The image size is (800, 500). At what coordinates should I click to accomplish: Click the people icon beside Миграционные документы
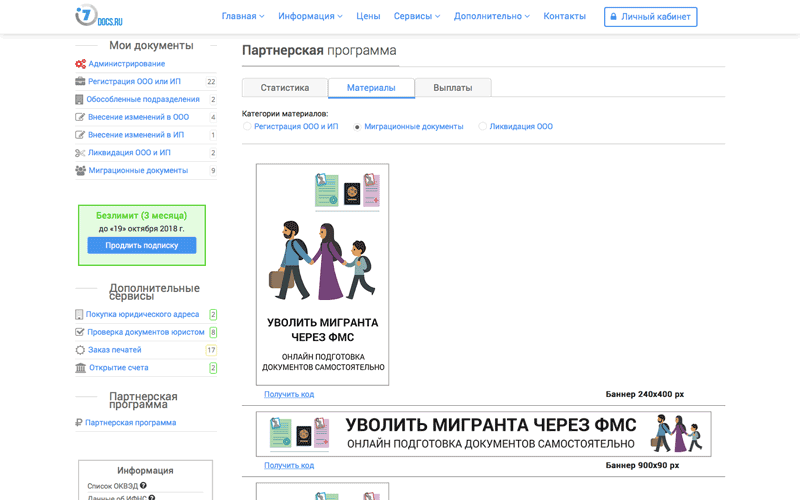80,171
